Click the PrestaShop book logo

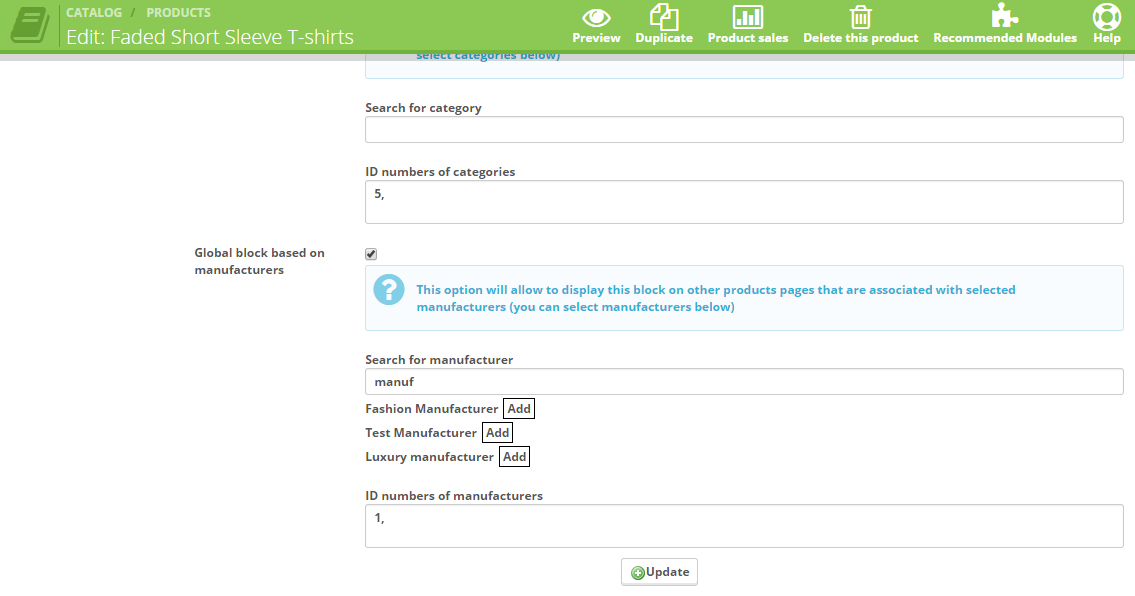tap(29, 26)
